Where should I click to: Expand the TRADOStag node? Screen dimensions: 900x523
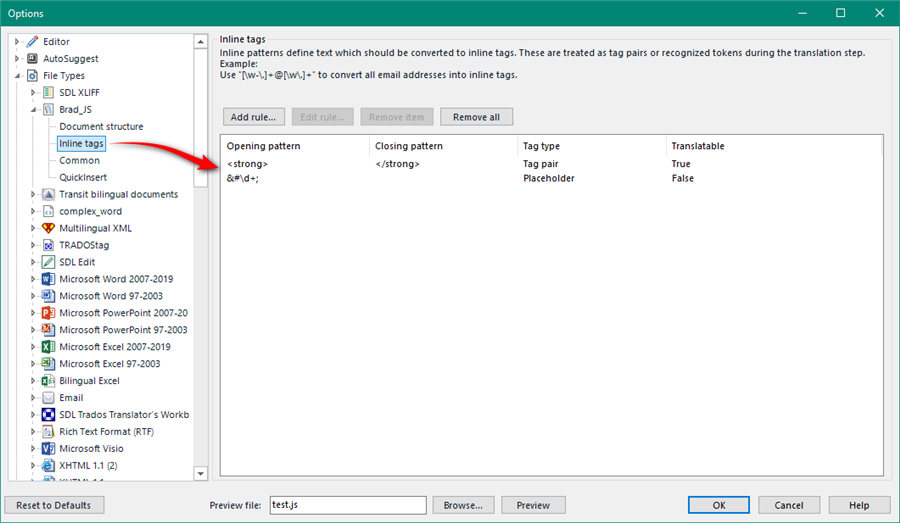33,245
